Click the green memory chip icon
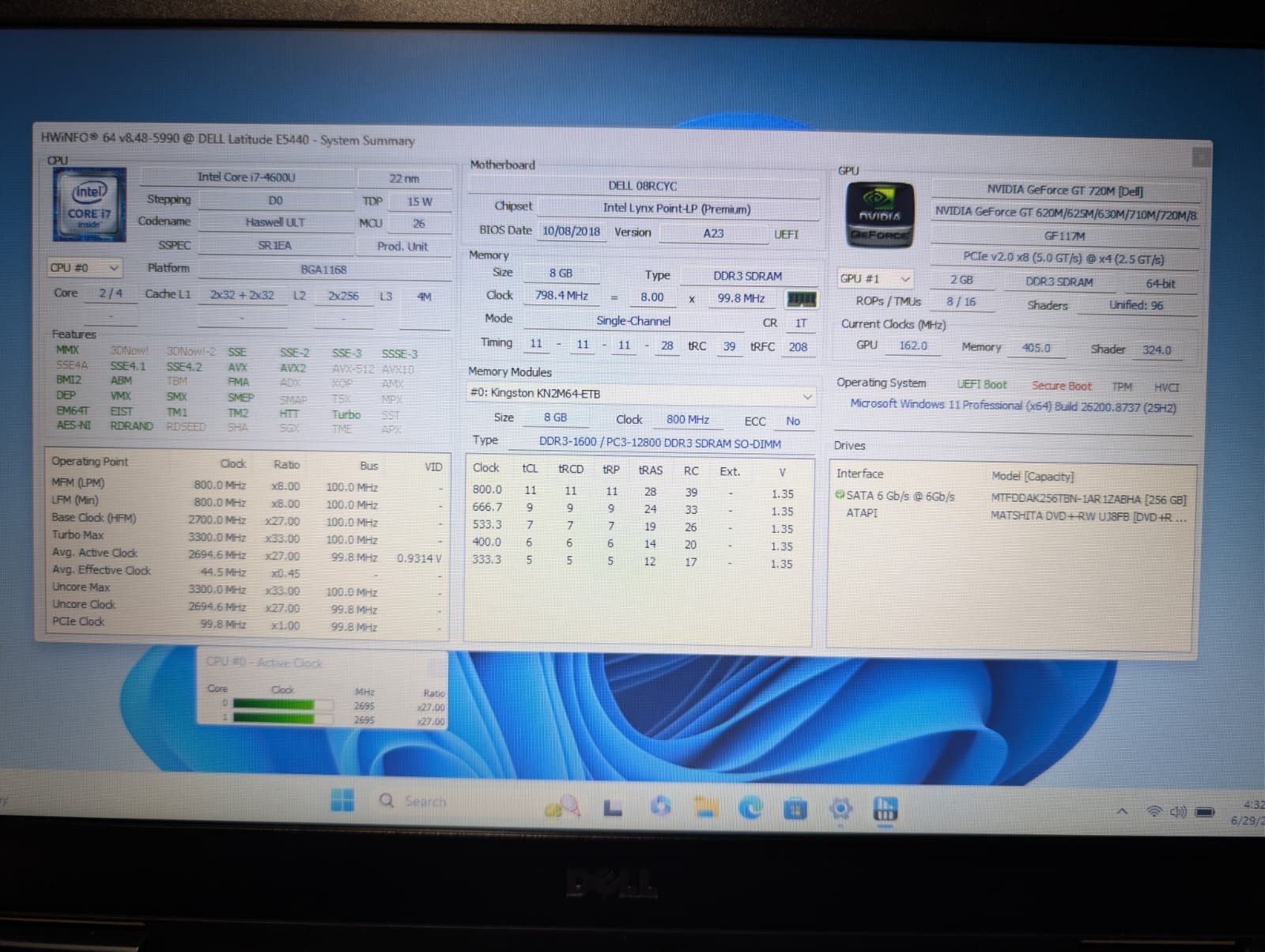1265x952 pixels. click(802, 300)
